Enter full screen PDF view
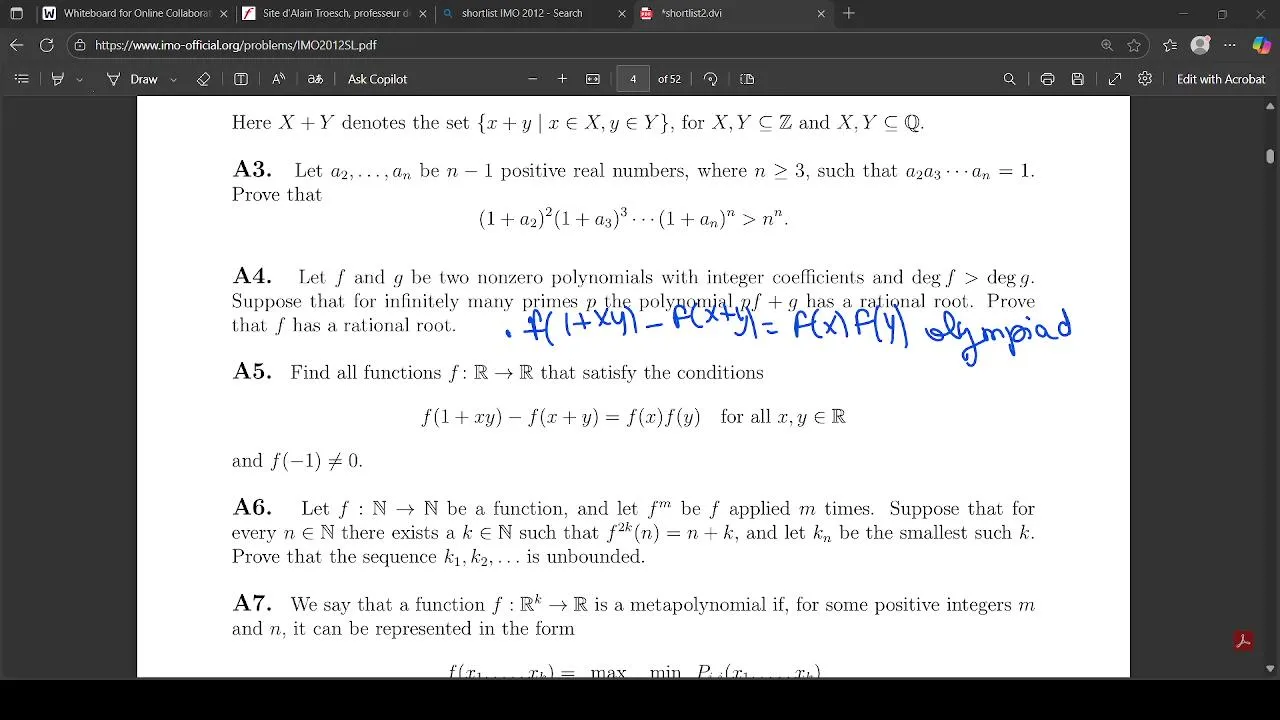The height and width of the screenshot is (720, 1280). click(x=1115, y=79)
